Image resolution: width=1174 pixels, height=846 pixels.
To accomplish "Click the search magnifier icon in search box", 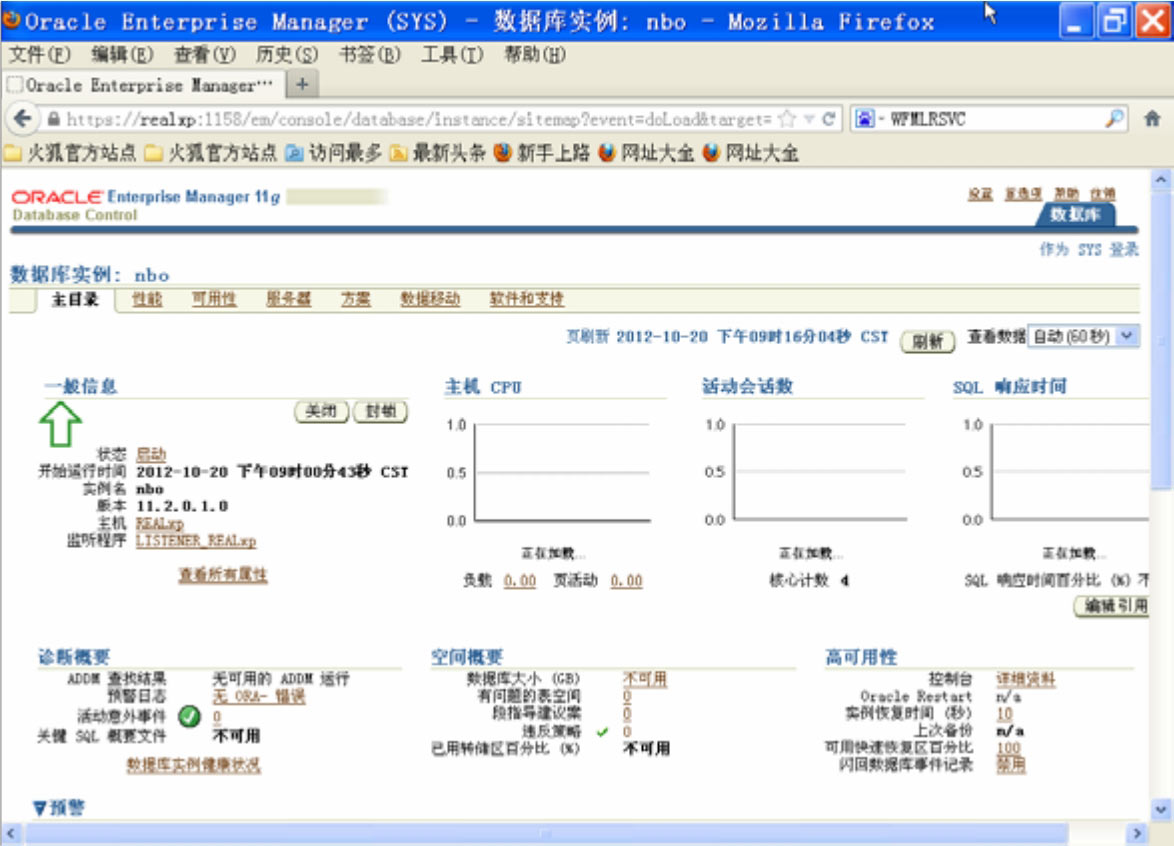I will click(1114, 119).
